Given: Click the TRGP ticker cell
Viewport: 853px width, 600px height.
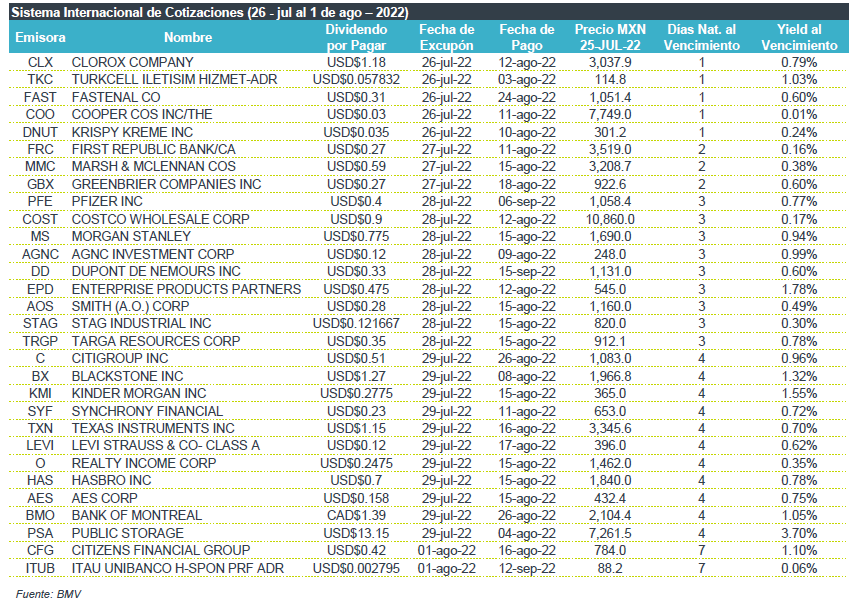Looking at the screenshot, I should 40,341.
